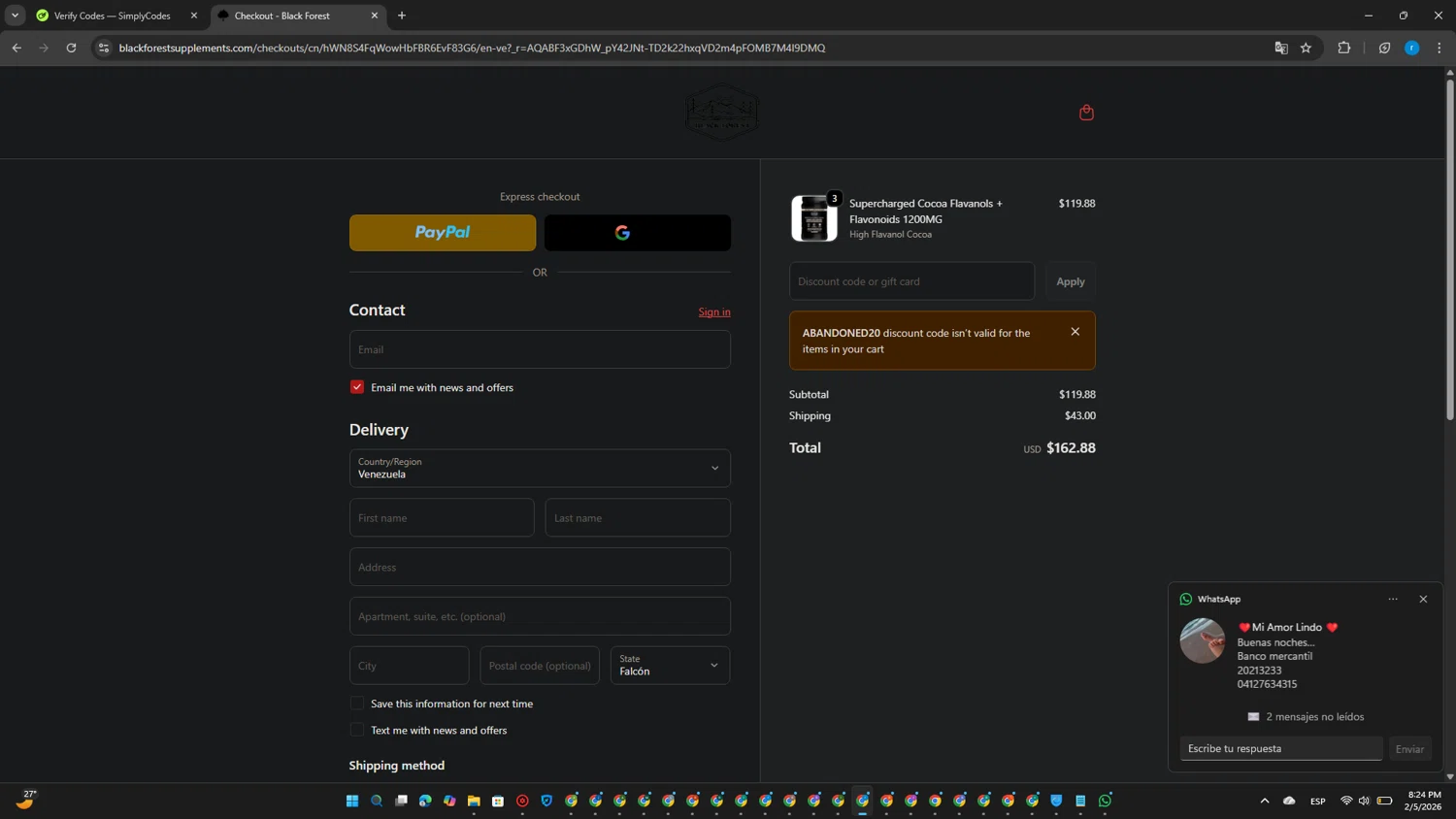Open File Explorer from the taskbar

(474, 801)
